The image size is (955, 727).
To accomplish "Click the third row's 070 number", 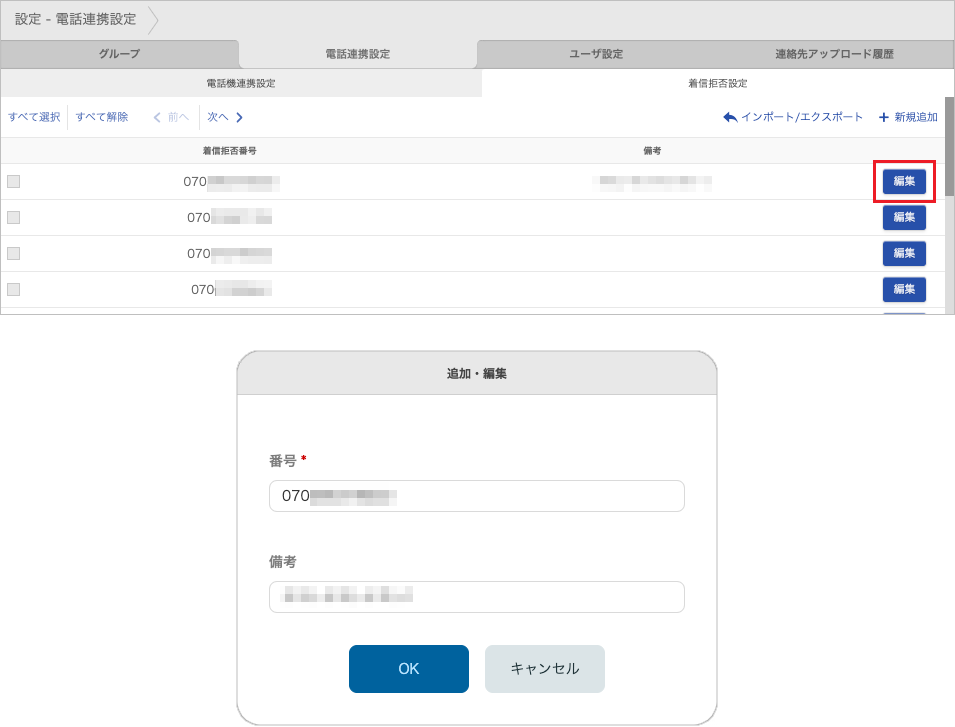I will click(x=230, y=253).
